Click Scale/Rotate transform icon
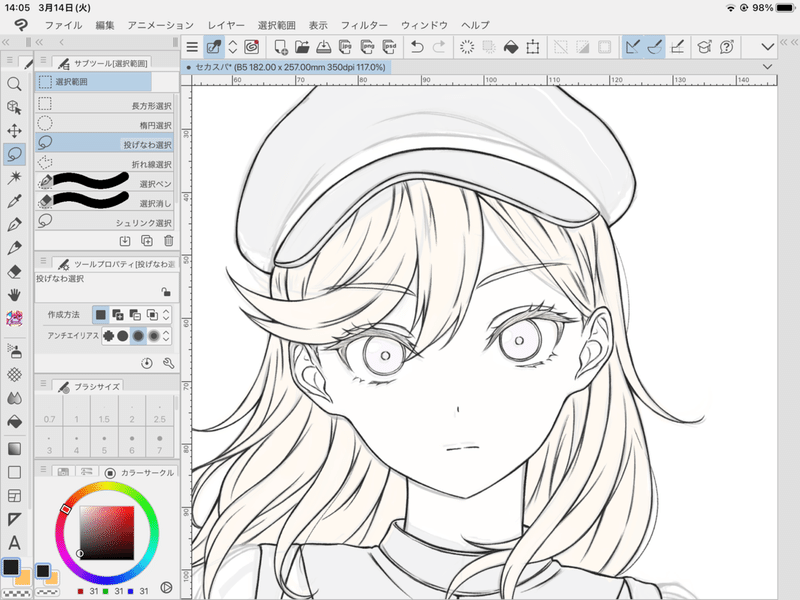The height and width of the screenshot is (600, 800). pos(533,47)
